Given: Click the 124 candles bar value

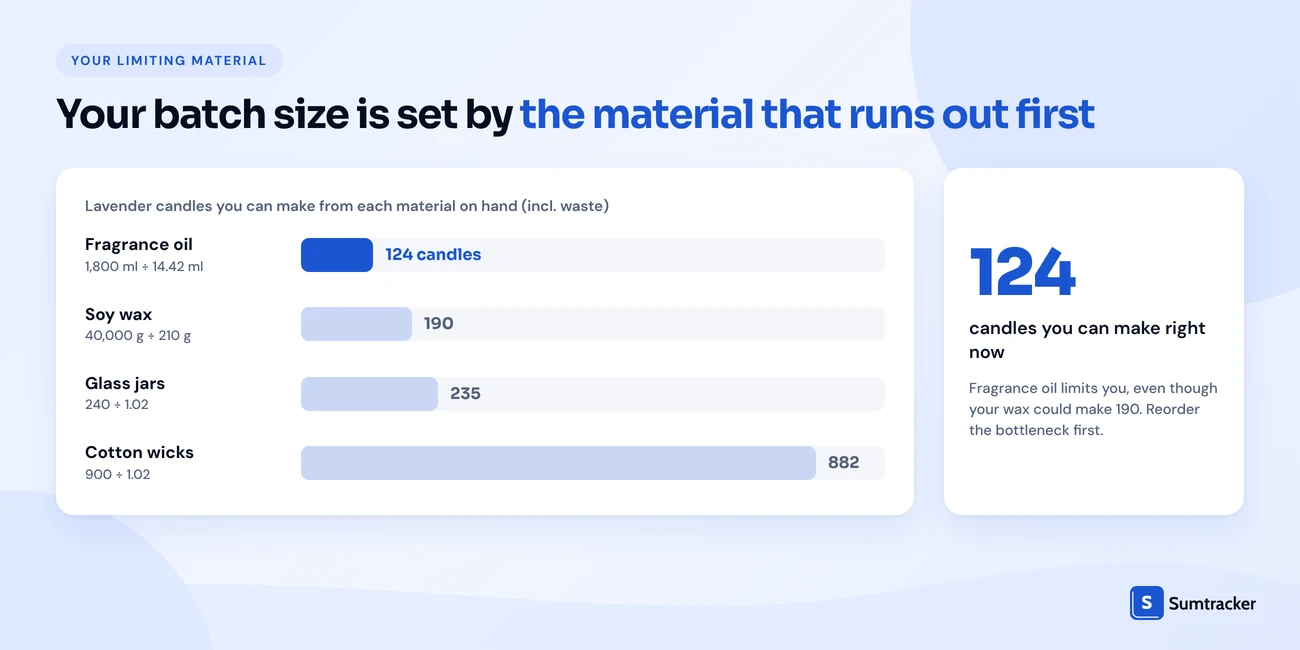Looking at the screenshot, I should click(x=433, y=255).
